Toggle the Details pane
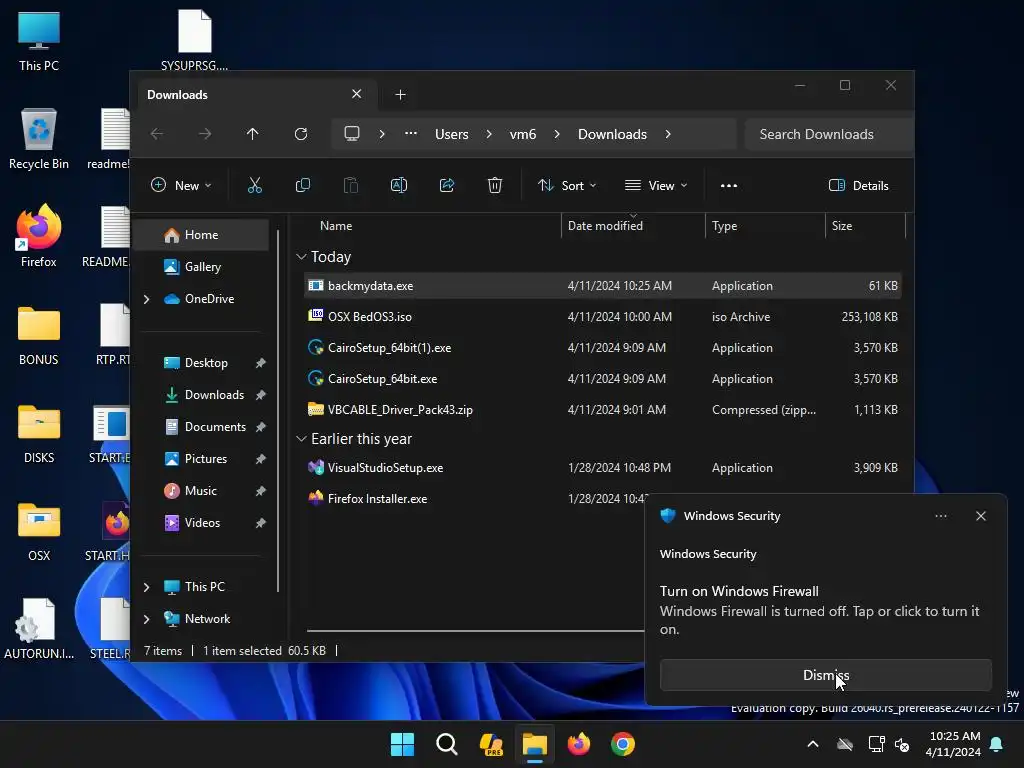The width and height of the screenshot is (1024, 768). point(858,185)
